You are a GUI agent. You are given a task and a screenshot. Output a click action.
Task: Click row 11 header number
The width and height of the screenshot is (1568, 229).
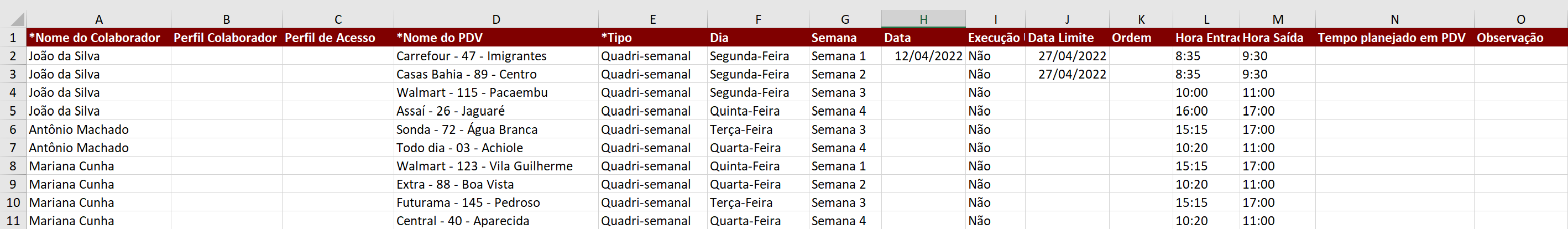13,221
